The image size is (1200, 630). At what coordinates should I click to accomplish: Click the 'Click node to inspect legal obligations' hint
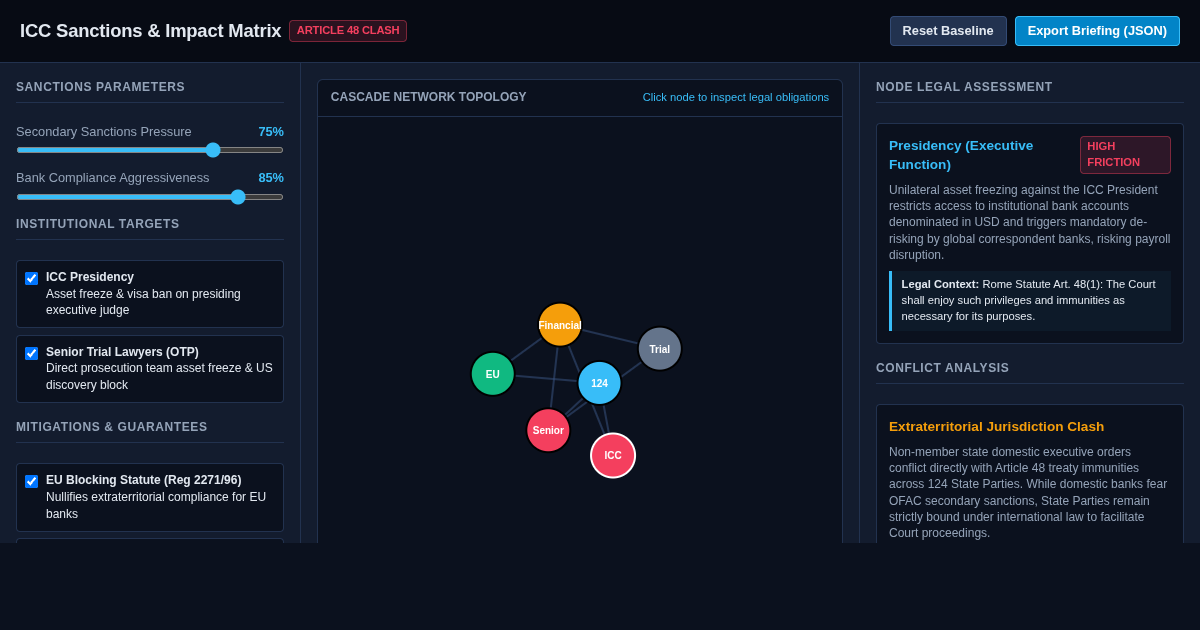[736, 97]
